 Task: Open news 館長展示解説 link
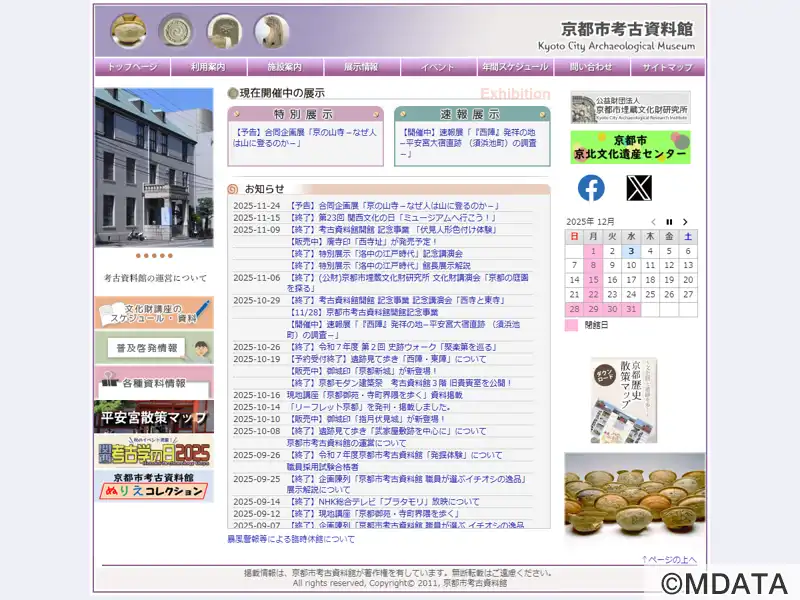pyautogui.click(x=379, y=266)
